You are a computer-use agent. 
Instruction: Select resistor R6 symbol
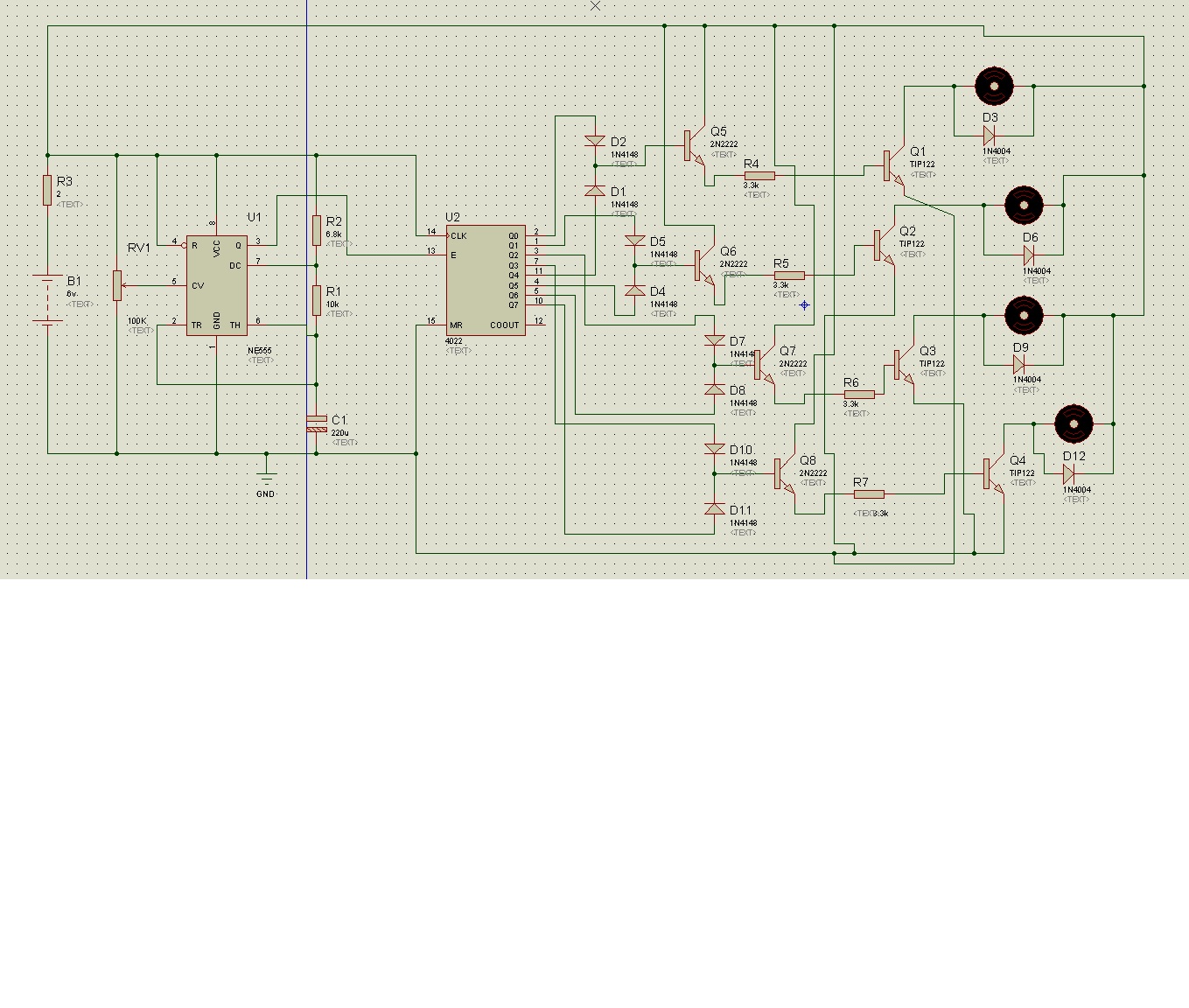(859, 394)
